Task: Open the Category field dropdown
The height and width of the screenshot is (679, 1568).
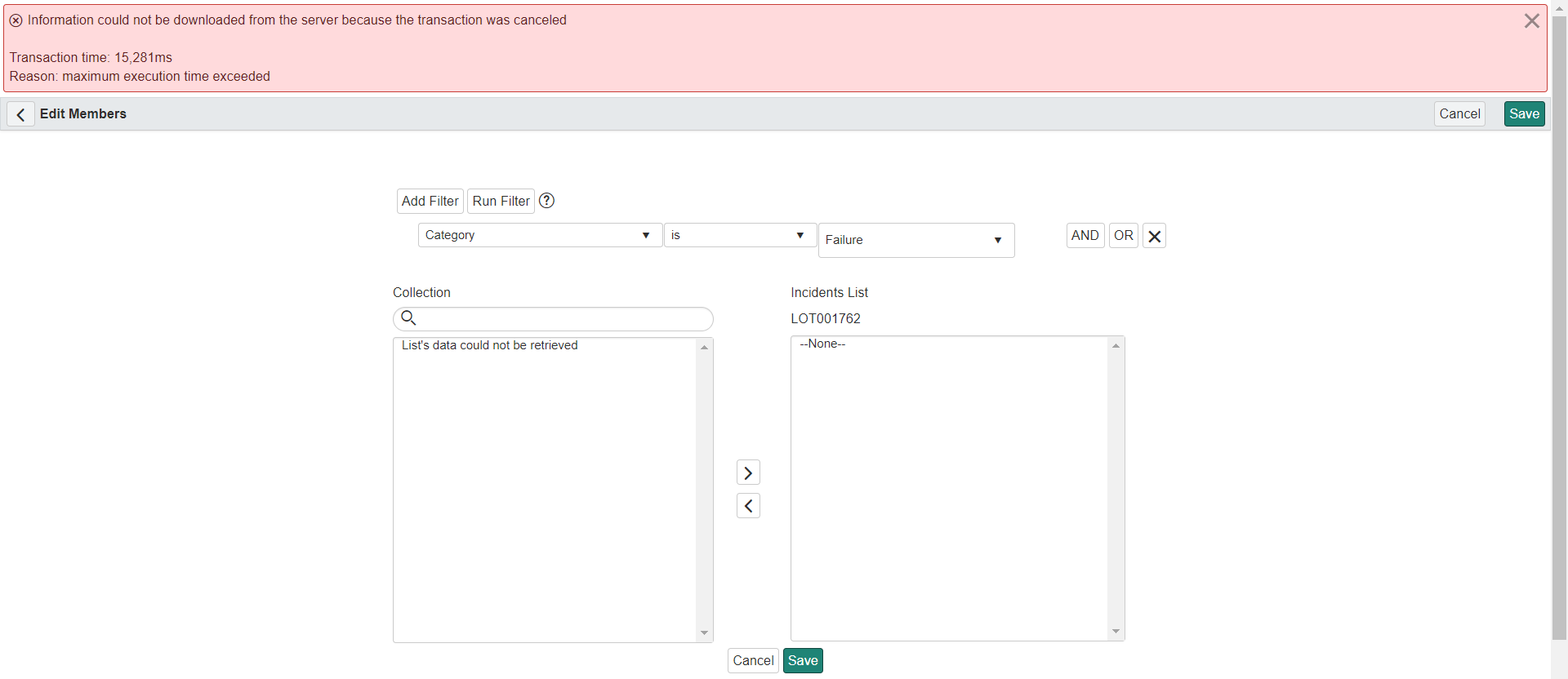Action: [539, 235]
